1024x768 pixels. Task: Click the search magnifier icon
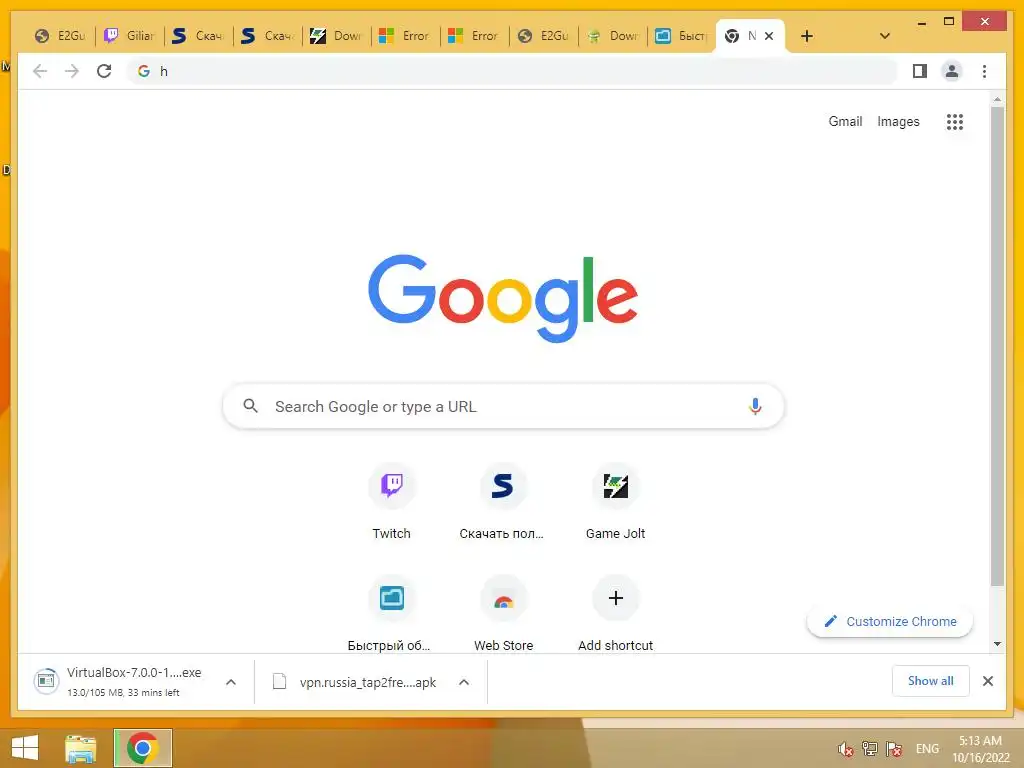point(250,406)
